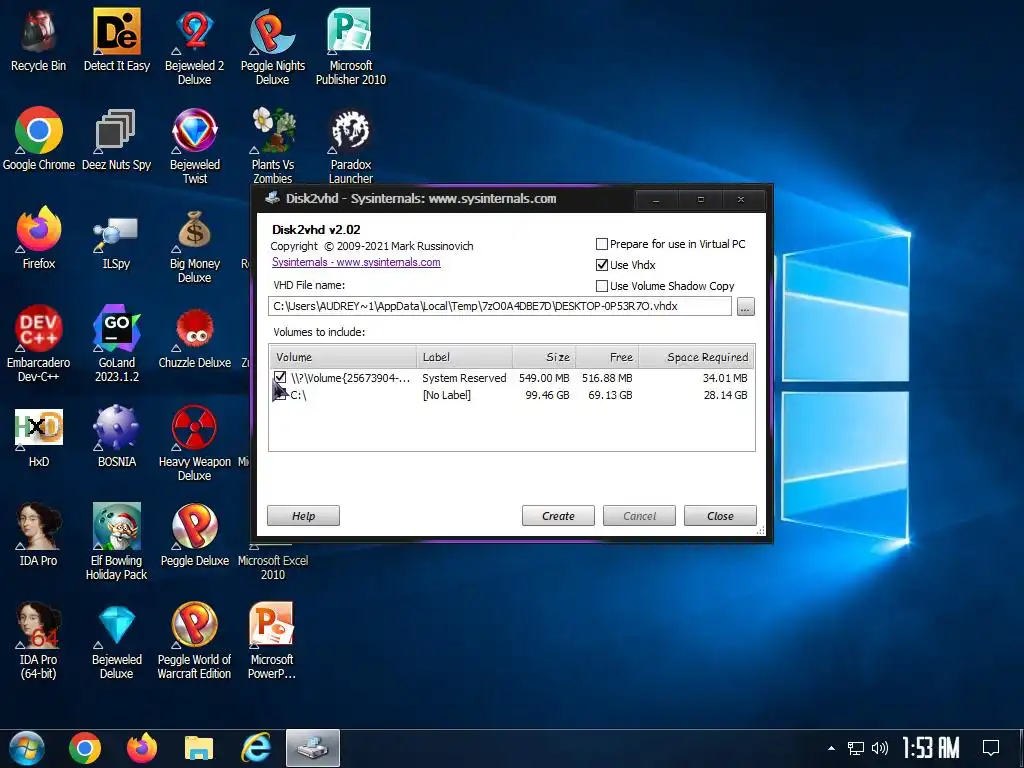Sort by the Free column header
Image resolution: width=1024 pixels, height=768 pixels.
click(607, 357)
